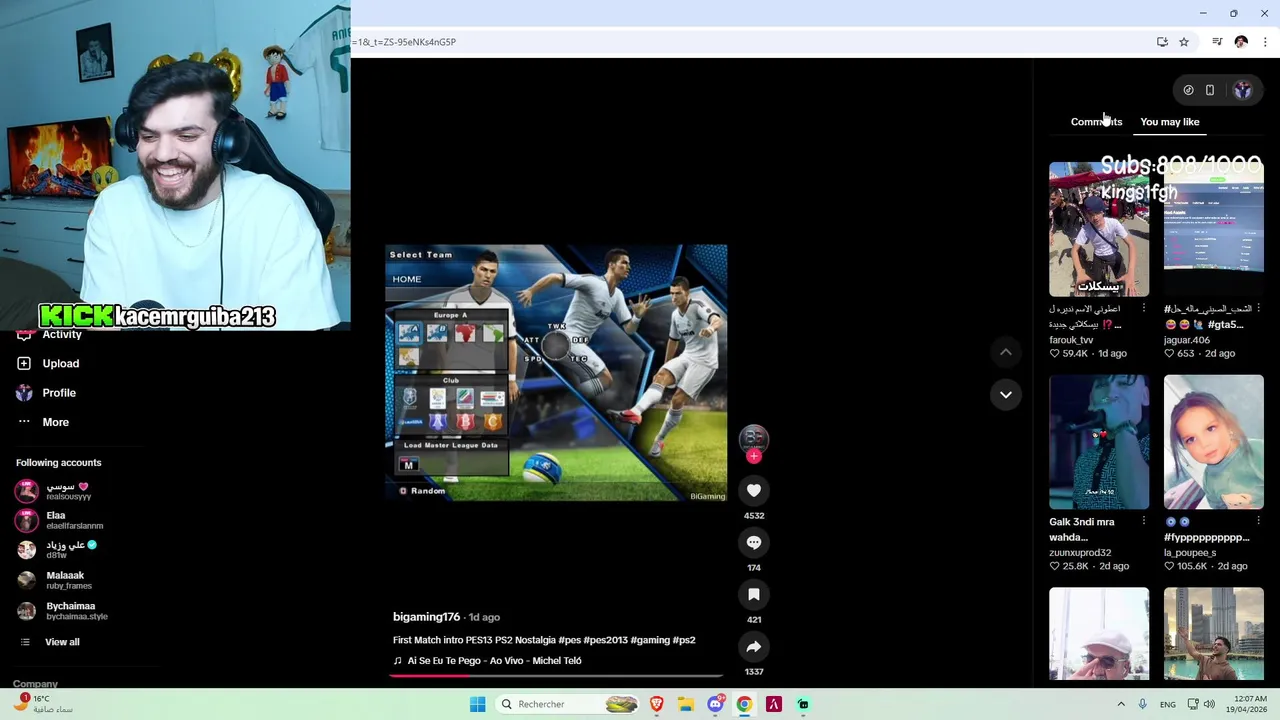1280x720 pixels.
Task: Open the install app icon in address bar
Action: point(1162,42)
